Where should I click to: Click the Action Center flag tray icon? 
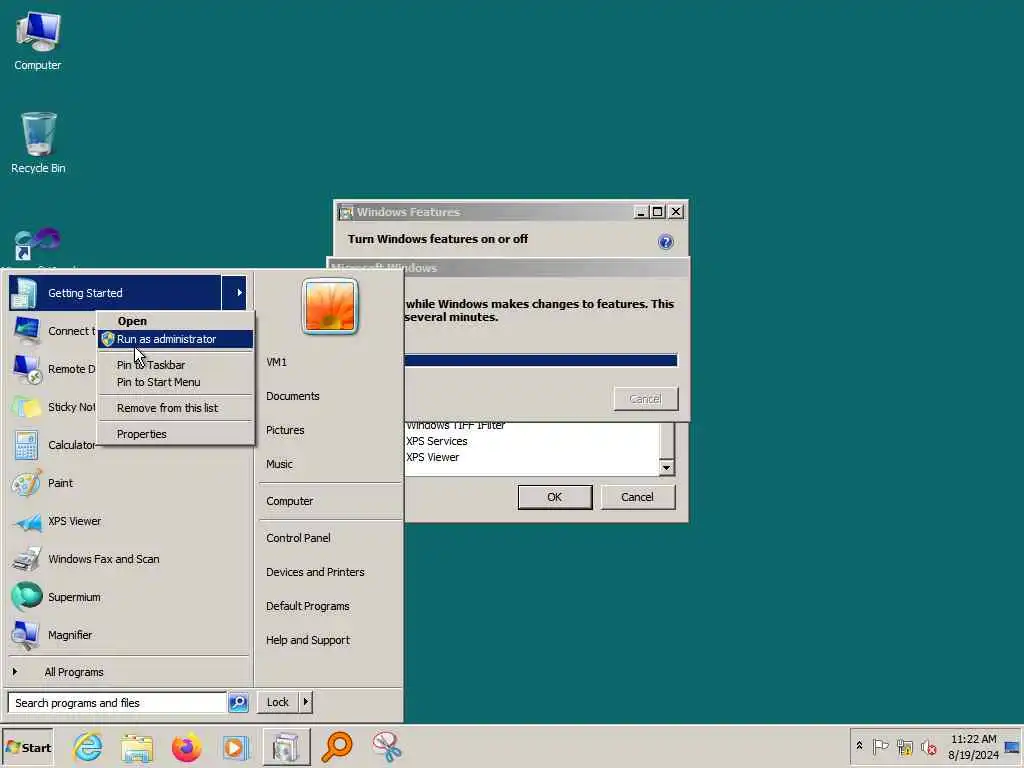click(880, 746)
